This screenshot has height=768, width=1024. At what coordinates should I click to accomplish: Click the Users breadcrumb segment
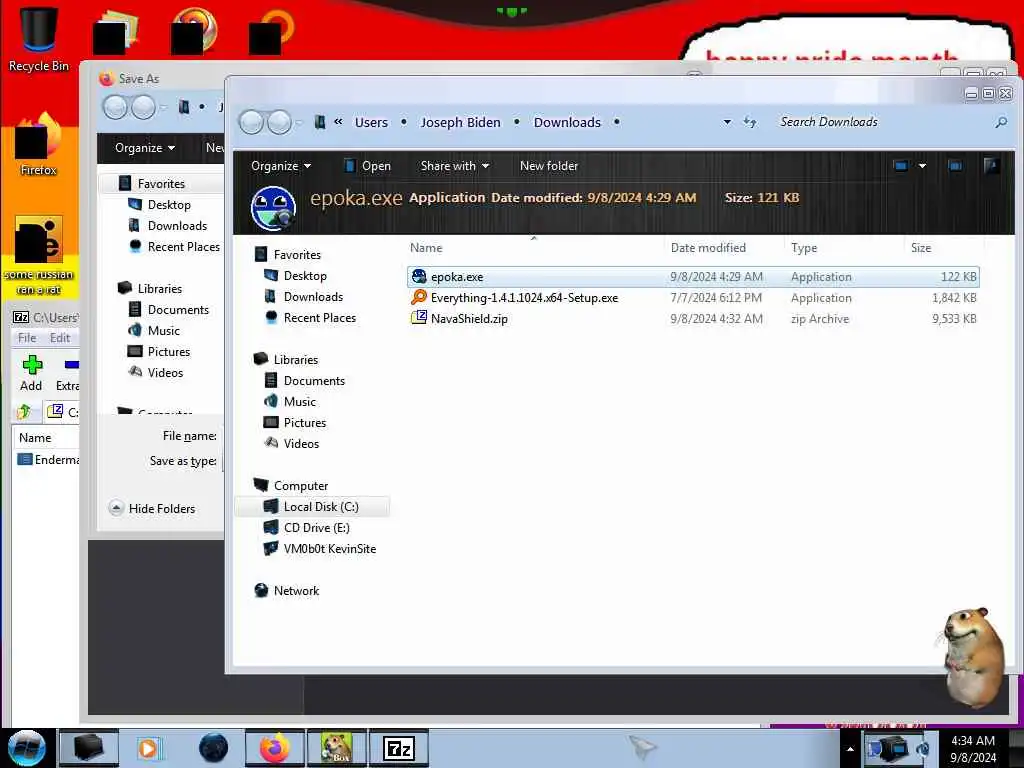371,122
